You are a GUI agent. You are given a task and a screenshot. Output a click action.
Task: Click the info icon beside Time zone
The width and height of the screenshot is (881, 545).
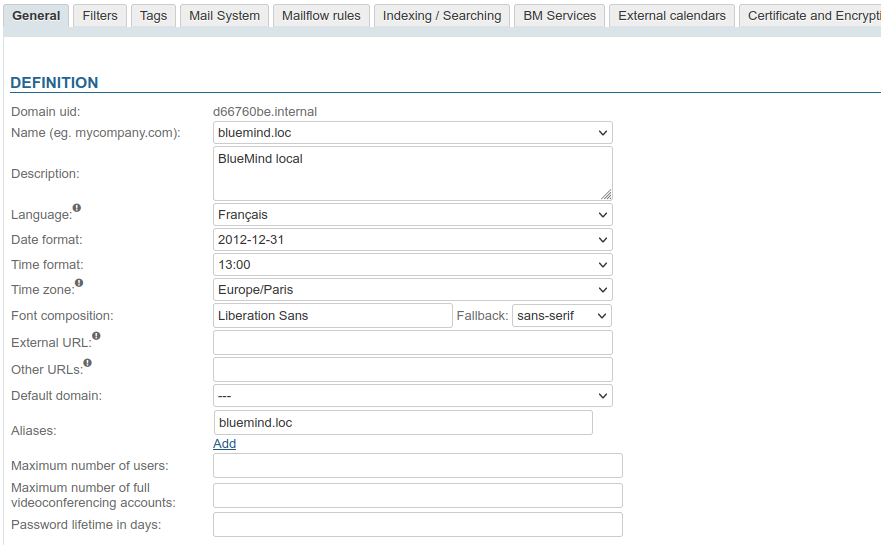(79, 284)
